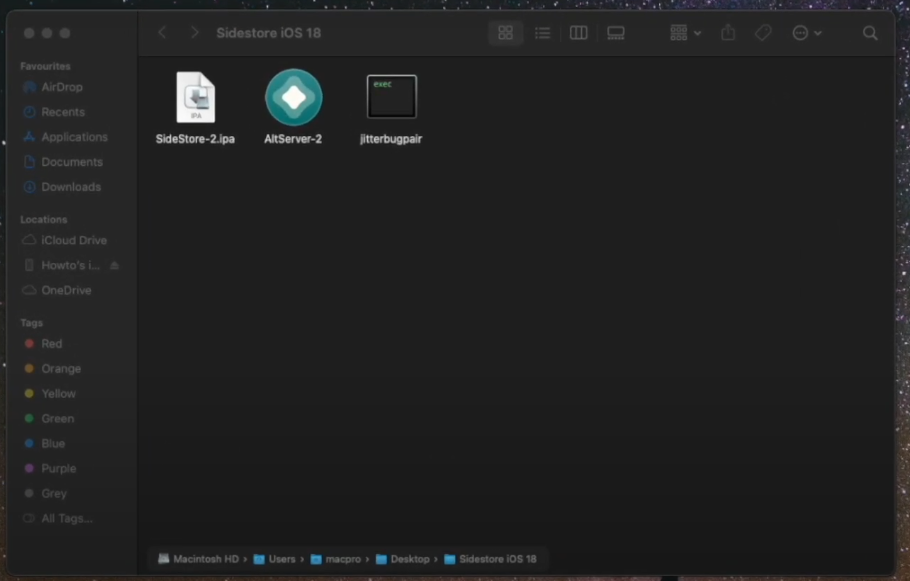
Task: Click the Locations section header
Action: click(44, 219)
